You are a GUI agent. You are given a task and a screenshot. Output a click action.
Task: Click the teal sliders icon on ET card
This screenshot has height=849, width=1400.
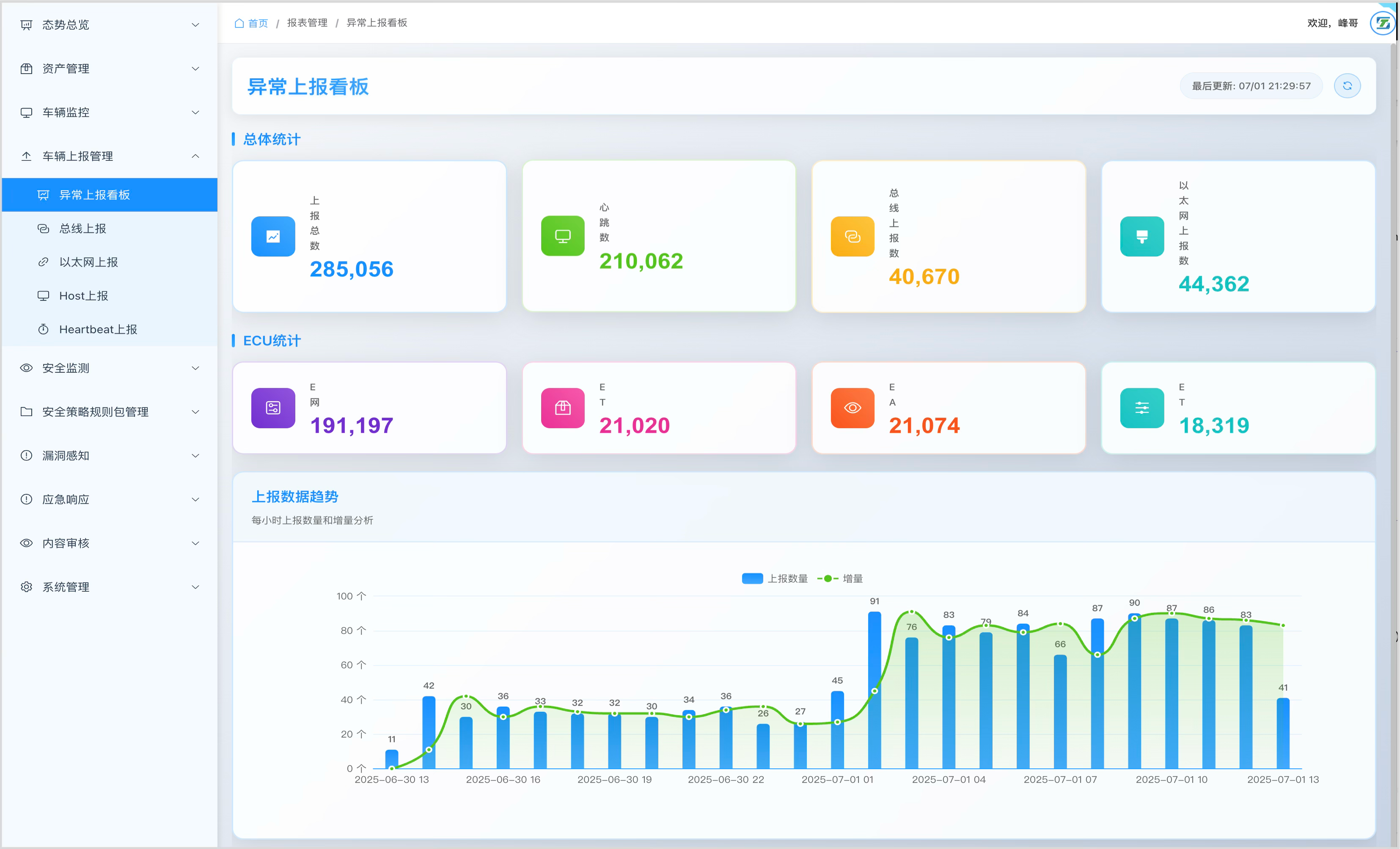point(1142,408)
